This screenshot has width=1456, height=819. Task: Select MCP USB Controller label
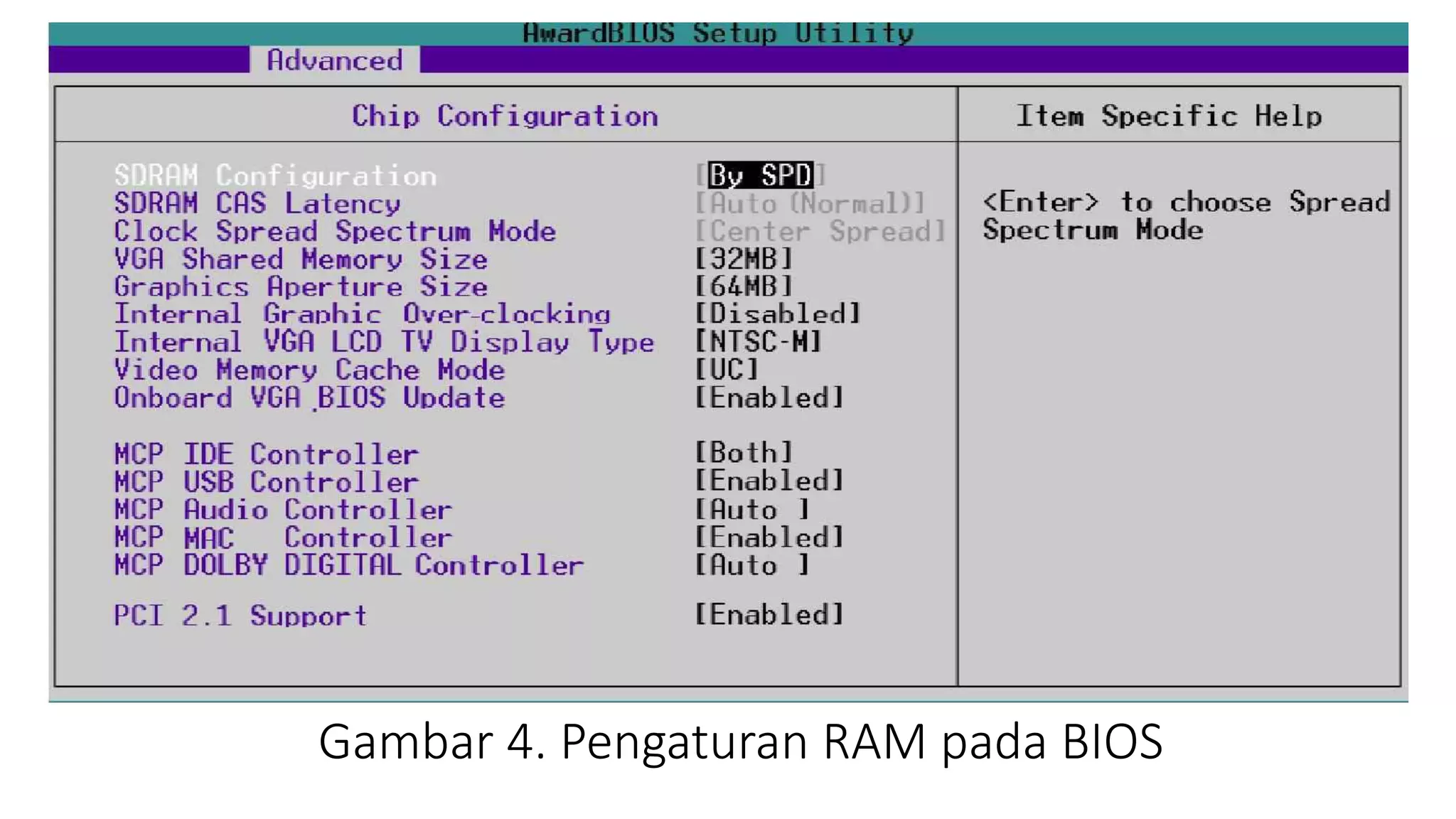click(x=267, y=481)
